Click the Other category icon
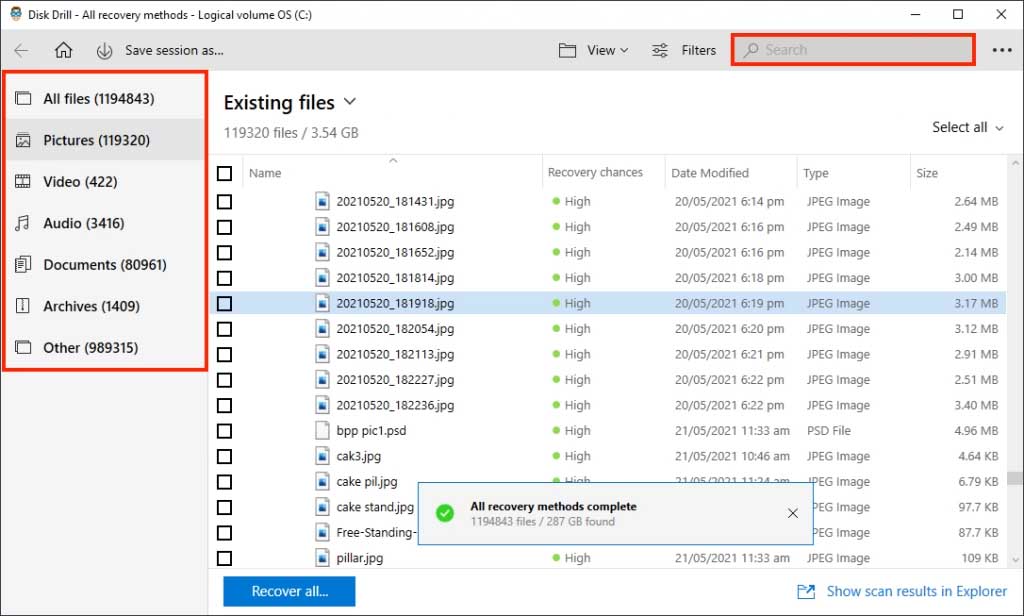Image resolution: width=1024 pixels, height=616 pixels. (23, 348)
